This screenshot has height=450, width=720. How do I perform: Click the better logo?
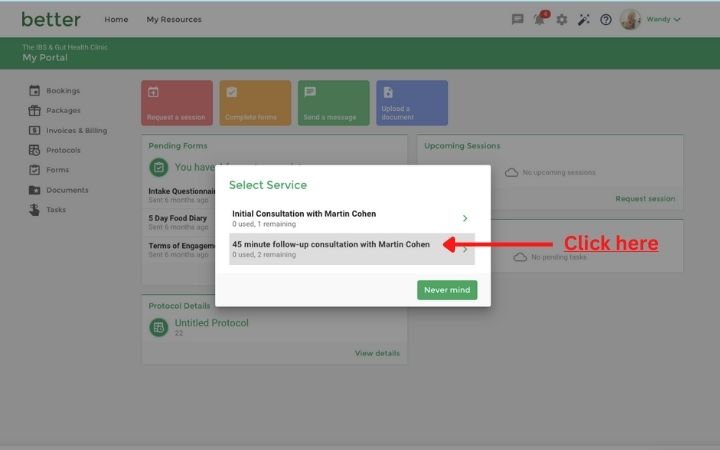click(51, 19)
